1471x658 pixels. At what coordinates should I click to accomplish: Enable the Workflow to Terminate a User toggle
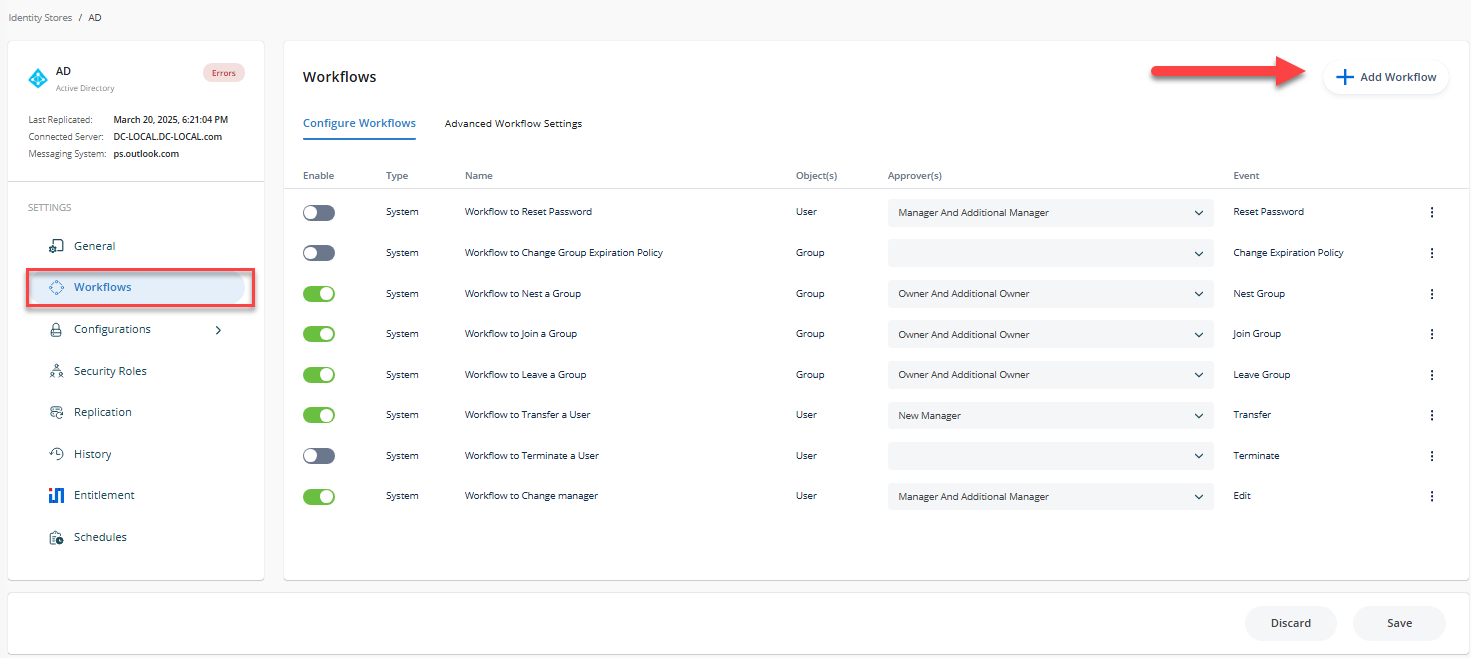click(x=319, y=456)
